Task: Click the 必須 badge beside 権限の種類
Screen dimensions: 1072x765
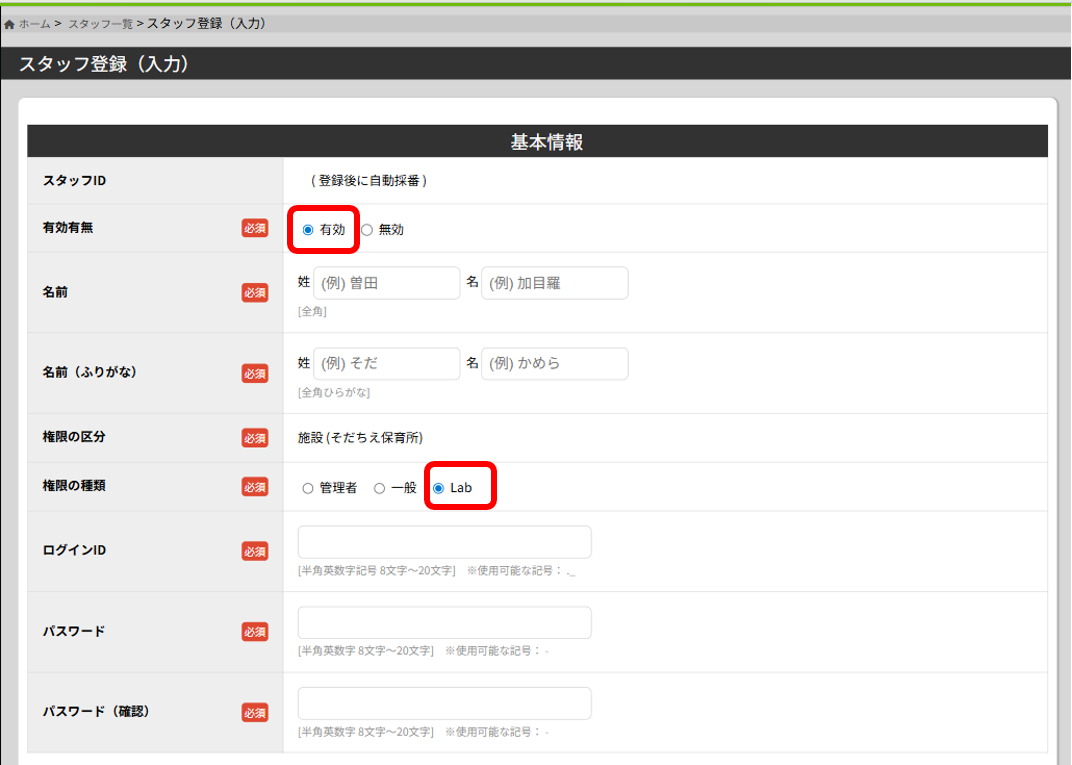Action: pos(255,487)
